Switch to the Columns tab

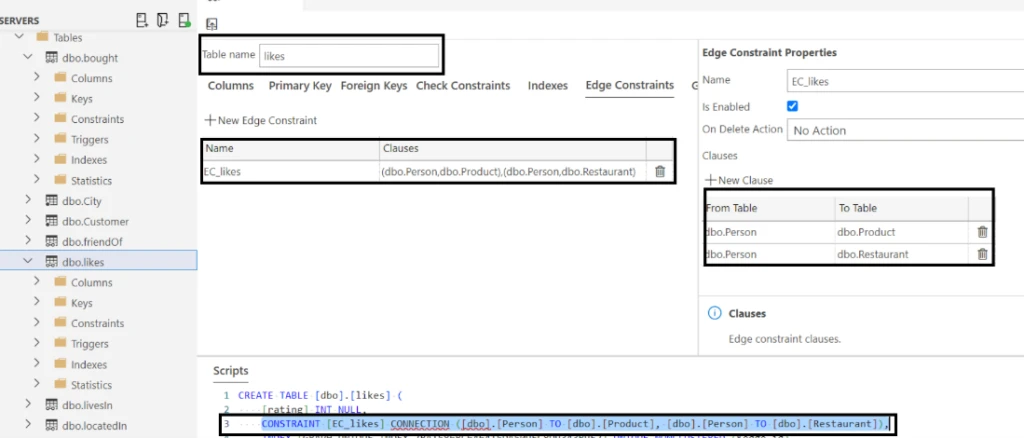point(231,86)
